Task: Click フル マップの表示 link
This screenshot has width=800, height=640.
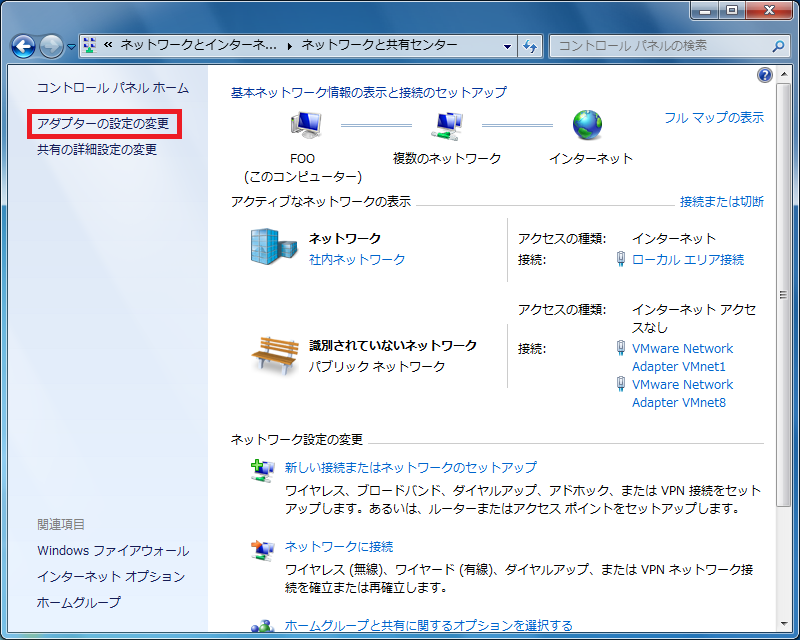Action: [x=713, y=117]
